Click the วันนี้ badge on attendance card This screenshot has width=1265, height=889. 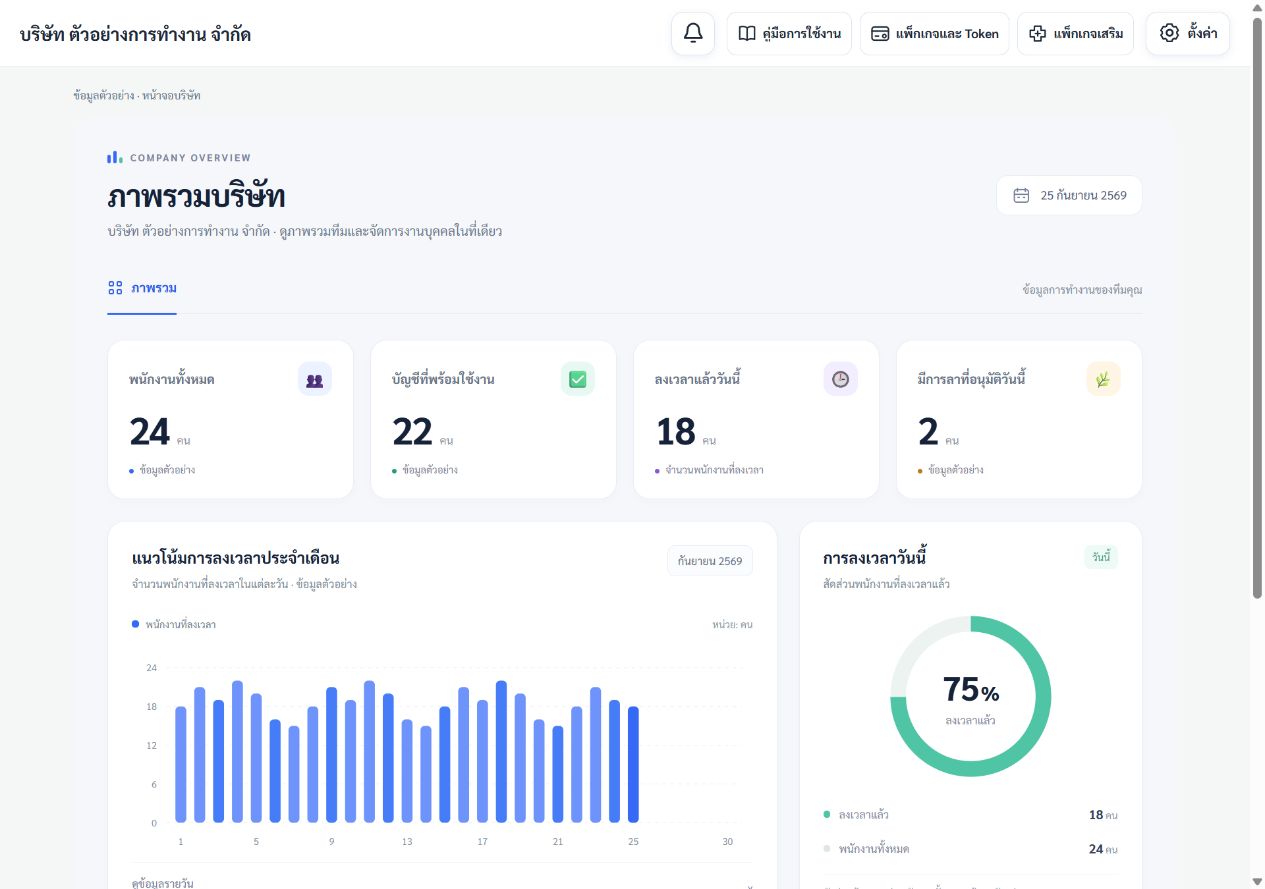coord(1101,557)
